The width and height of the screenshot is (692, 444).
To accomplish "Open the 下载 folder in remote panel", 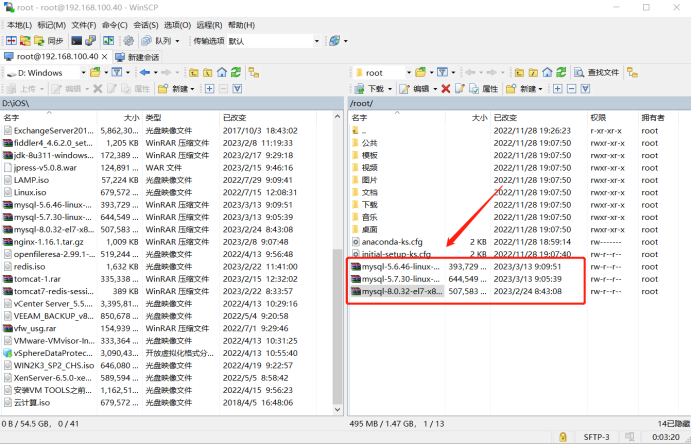I will [369, 205].
